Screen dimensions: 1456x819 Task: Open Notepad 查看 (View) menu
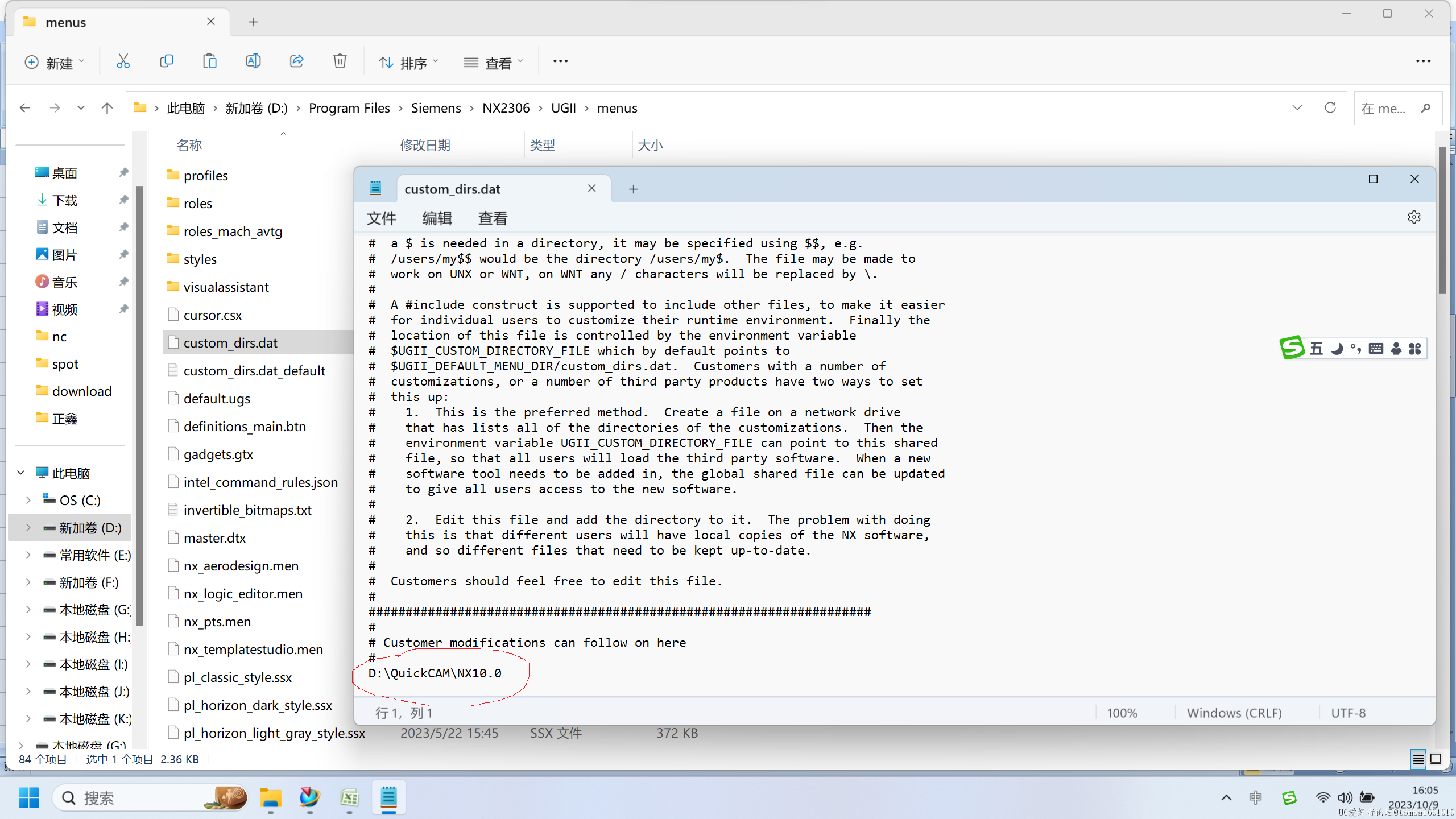tap(493, 218)
